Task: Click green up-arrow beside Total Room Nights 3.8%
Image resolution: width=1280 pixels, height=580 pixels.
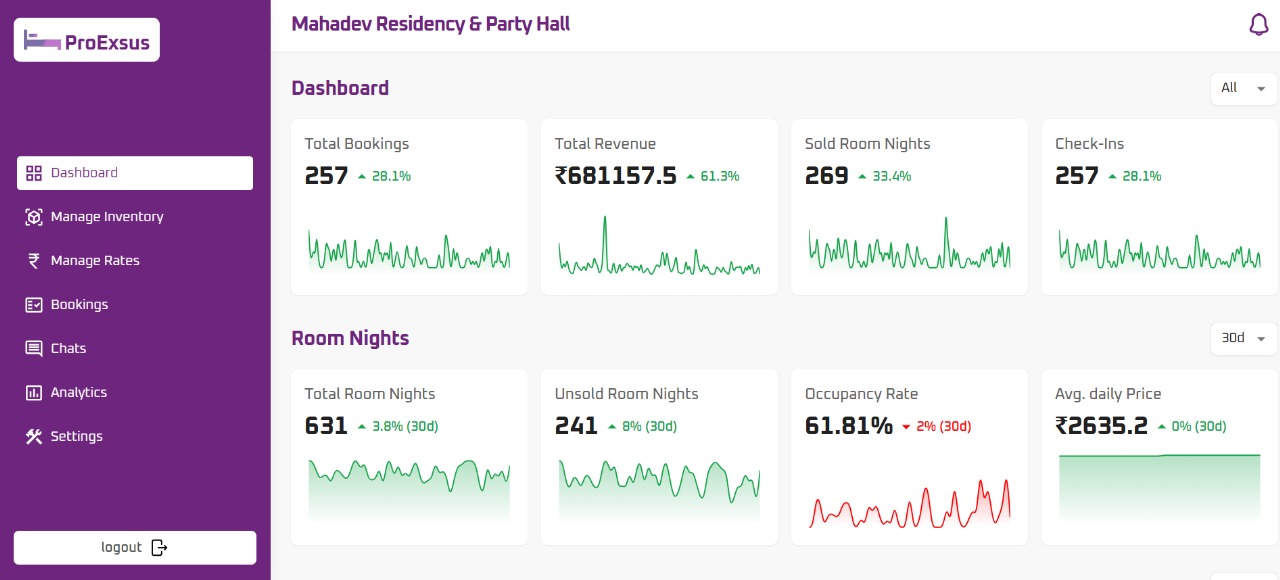Action: (361, 426)
